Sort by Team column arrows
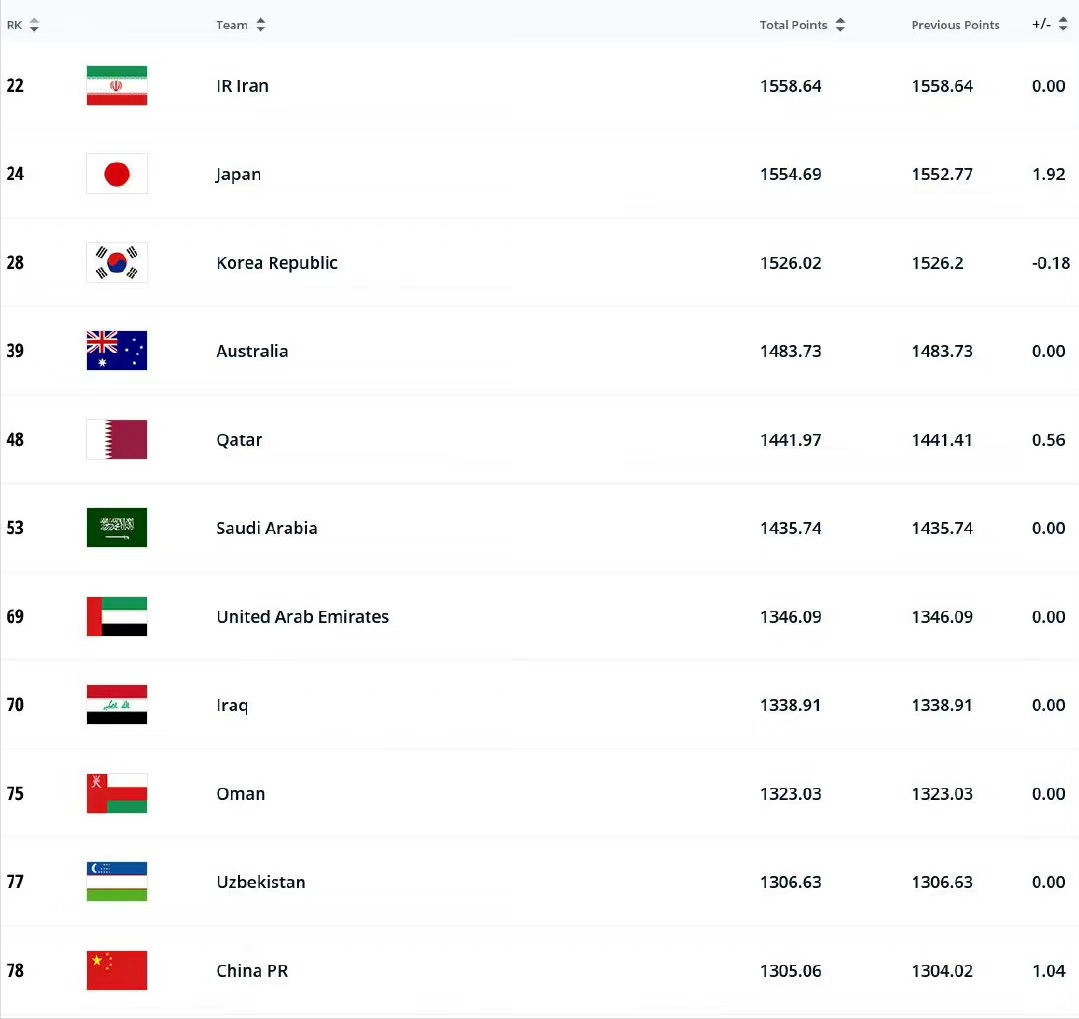The width and height of the screenshot is (1079, 1019). (261, 25)
